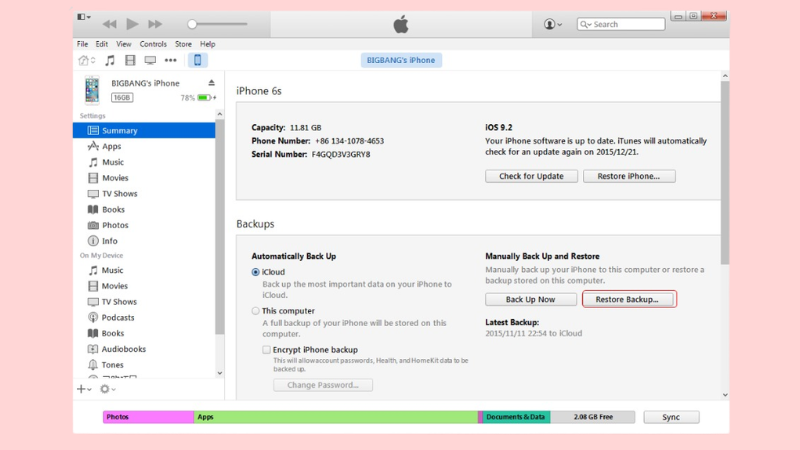Image resolution: width=800 pixels, height=450 pixels.
Task: Open the Edit menu
Action: tap(102, 44)
